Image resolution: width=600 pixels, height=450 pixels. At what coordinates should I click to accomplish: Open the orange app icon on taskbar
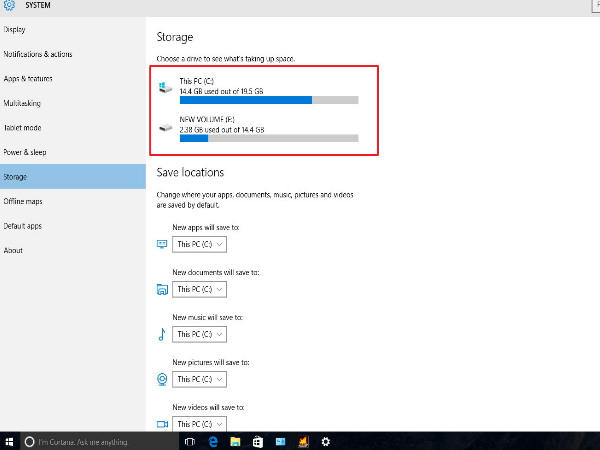tap(303, 442)
